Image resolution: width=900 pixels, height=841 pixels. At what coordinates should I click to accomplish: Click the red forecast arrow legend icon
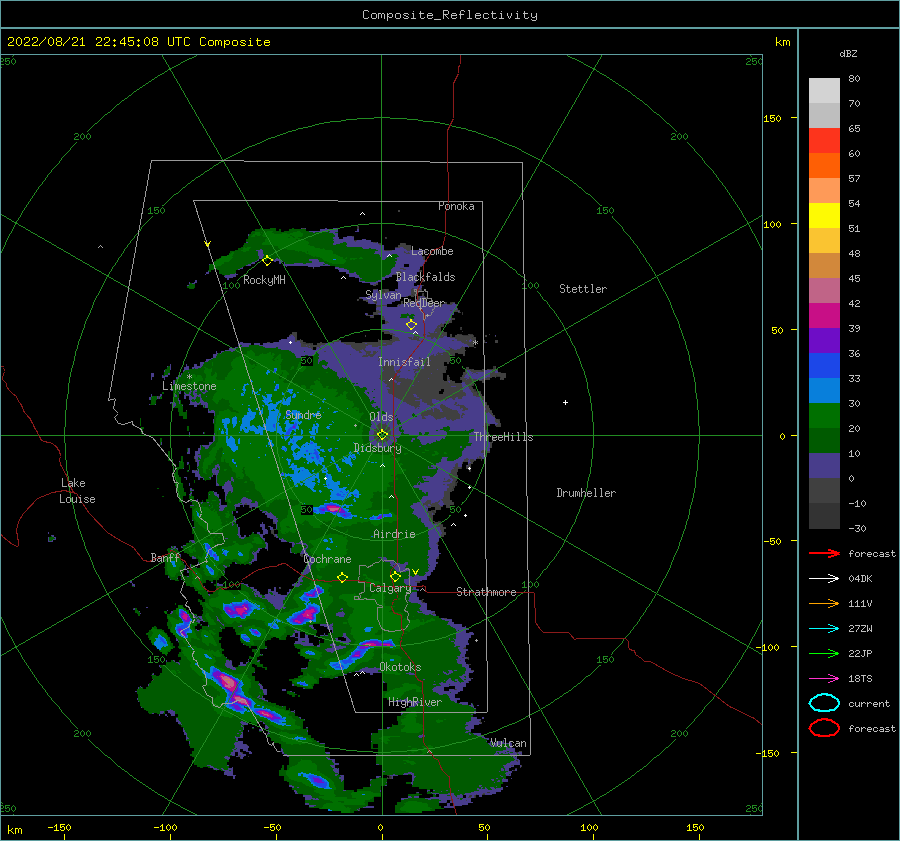pyautogui.click(x=824, y=553)
